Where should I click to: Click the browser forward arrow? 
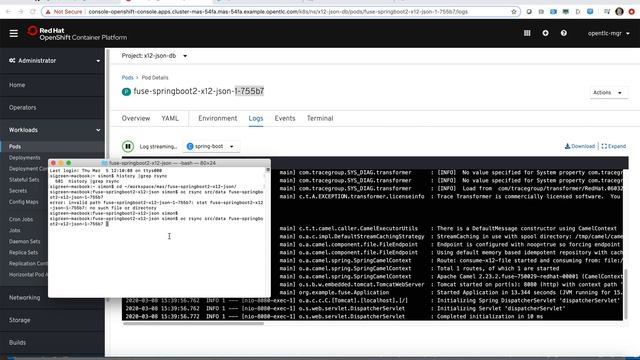click(x=20, y=12)
